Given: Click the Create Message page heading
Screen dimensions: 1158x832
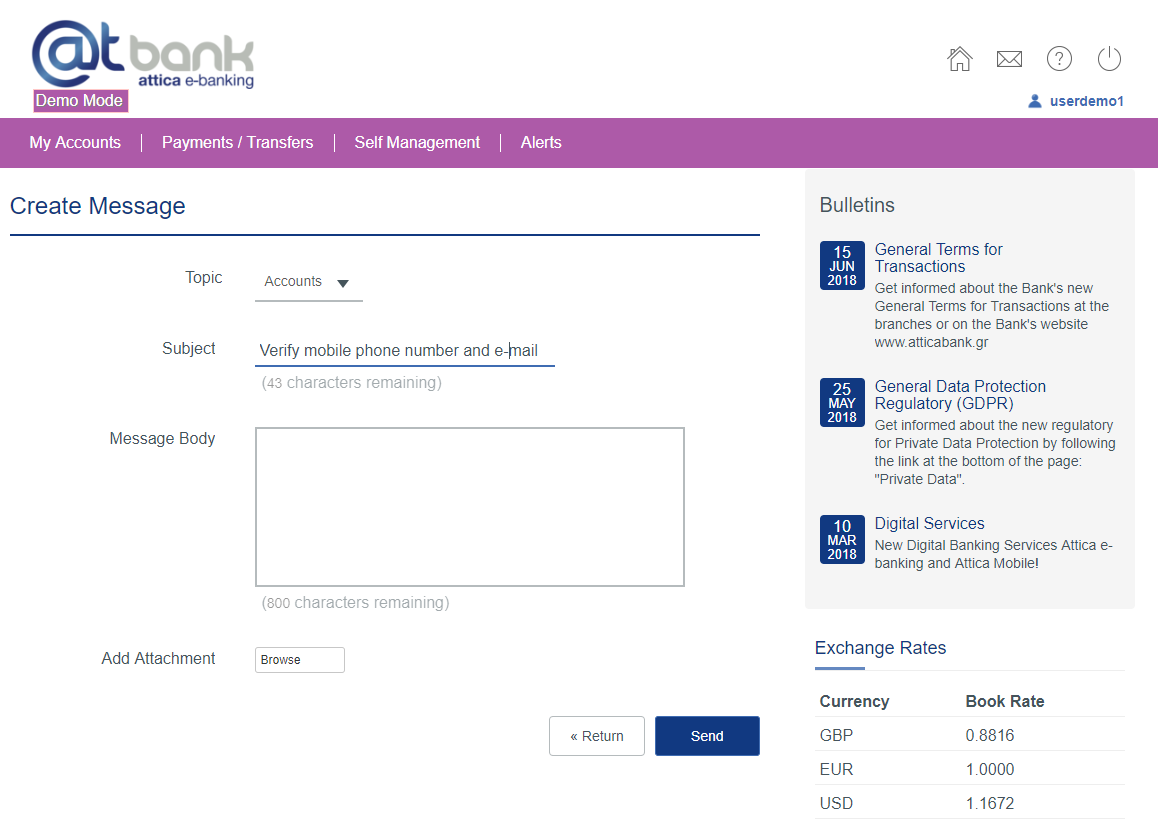Looking at the screenshot, I should click(x=97, y=206).
